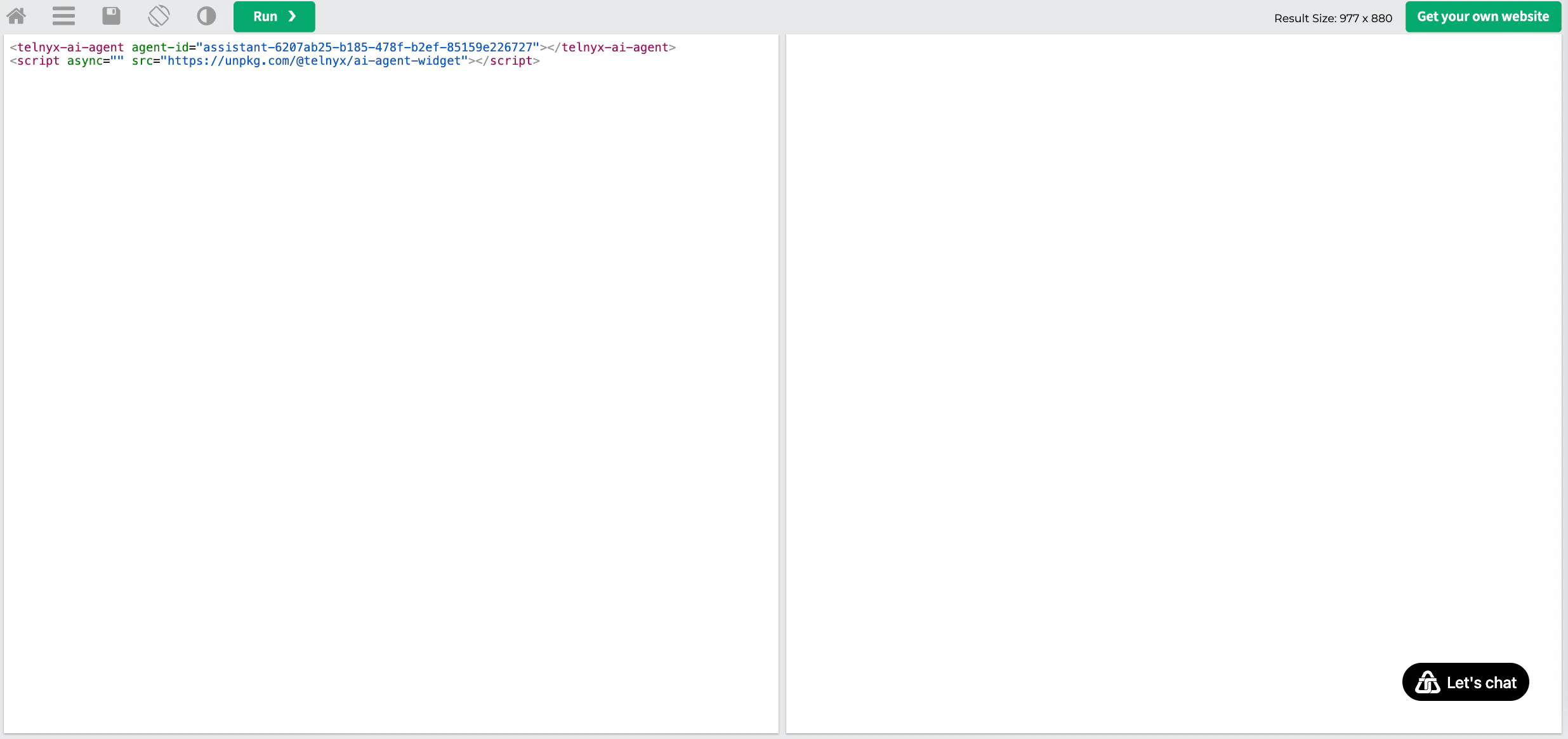This screenshot has height=739, width=1568.
Task: Run the code
Action: [274, 17]
